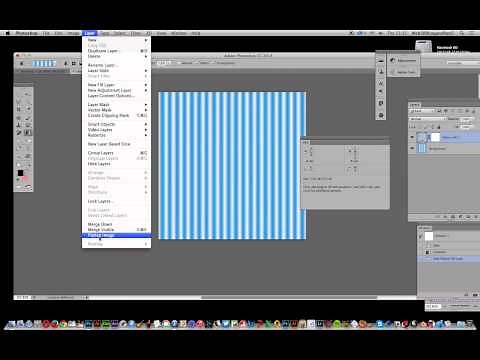Select the Info panel tab
This screenshot has height=360, width=480.
coord(305,142)
